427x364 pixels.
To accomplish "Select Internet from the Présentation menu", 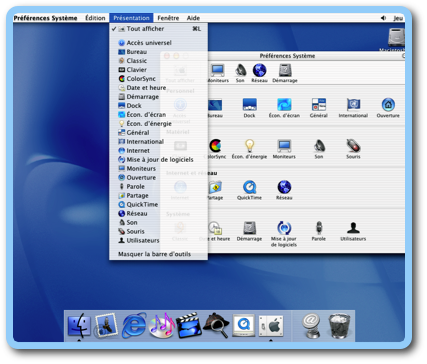I will click(x=158, y=151).
